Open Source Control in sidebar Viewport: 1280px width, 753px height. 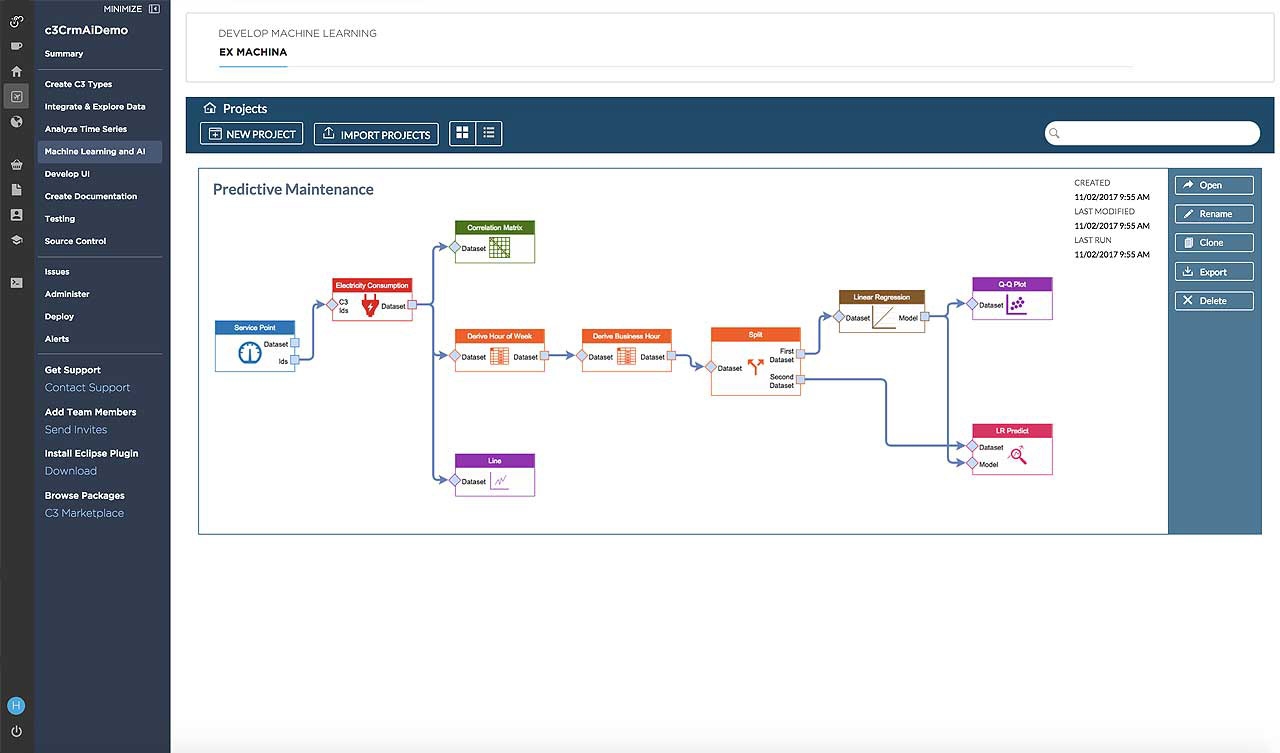click(x=75, y=241)
